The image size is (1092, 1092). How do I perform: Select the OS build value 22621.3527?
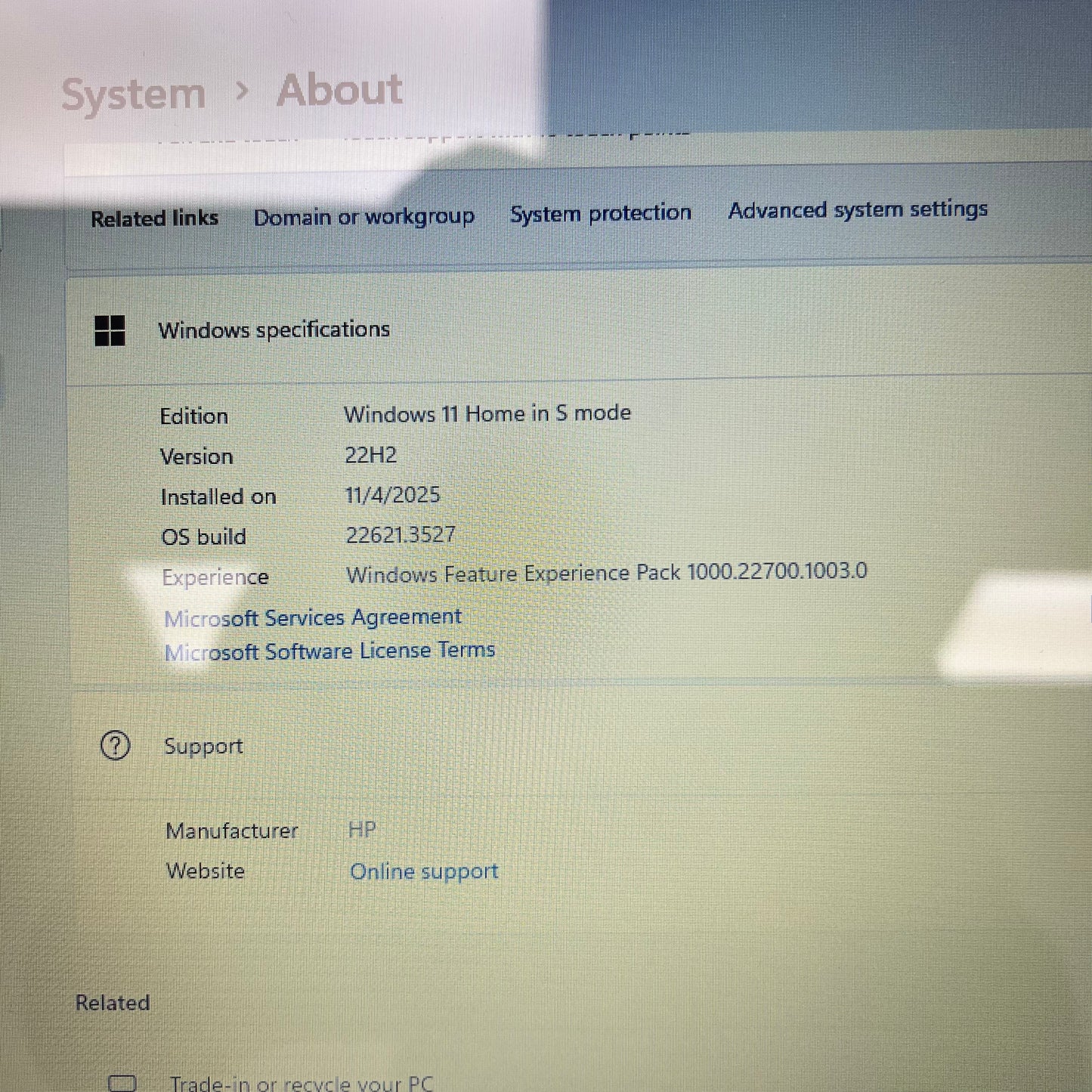tap(400, 534)
